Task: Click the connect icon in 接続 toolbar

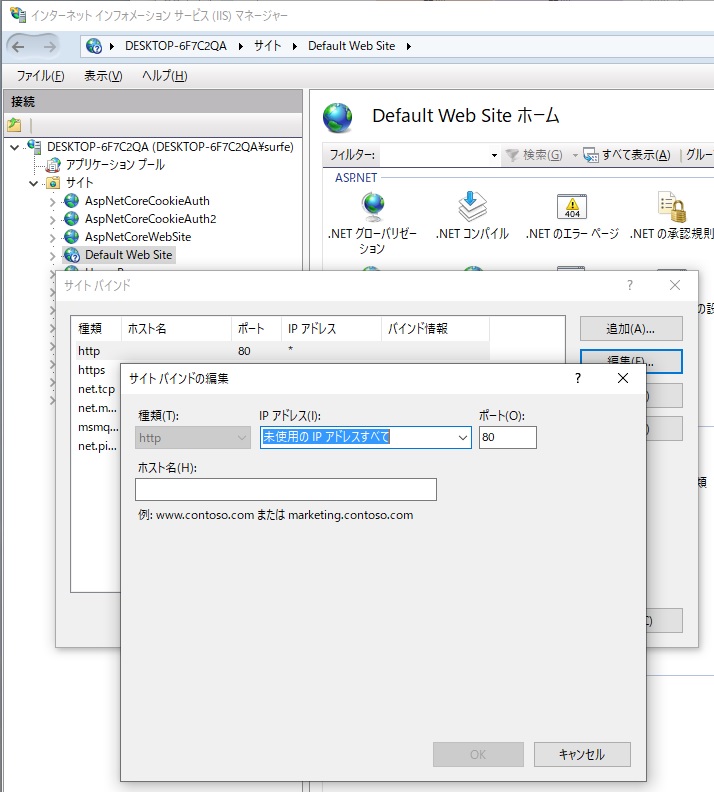Action: coord(15,124)
